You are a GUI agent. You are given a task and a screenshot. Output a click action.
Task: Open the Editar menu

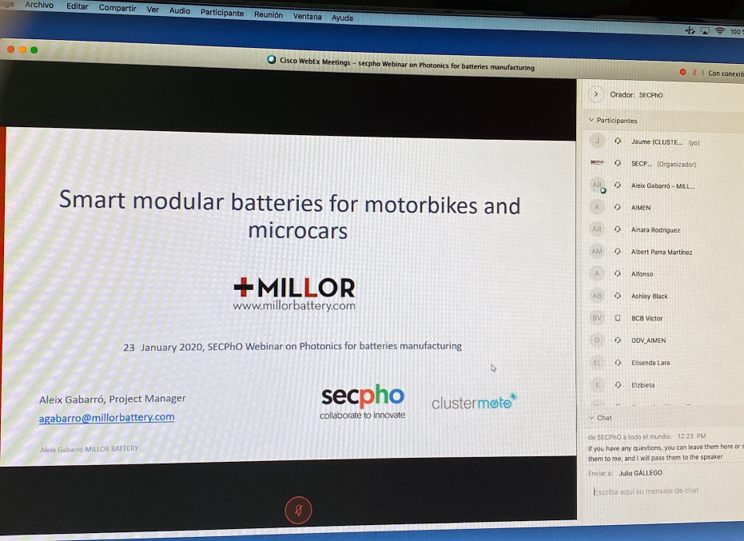pos(77,6)
